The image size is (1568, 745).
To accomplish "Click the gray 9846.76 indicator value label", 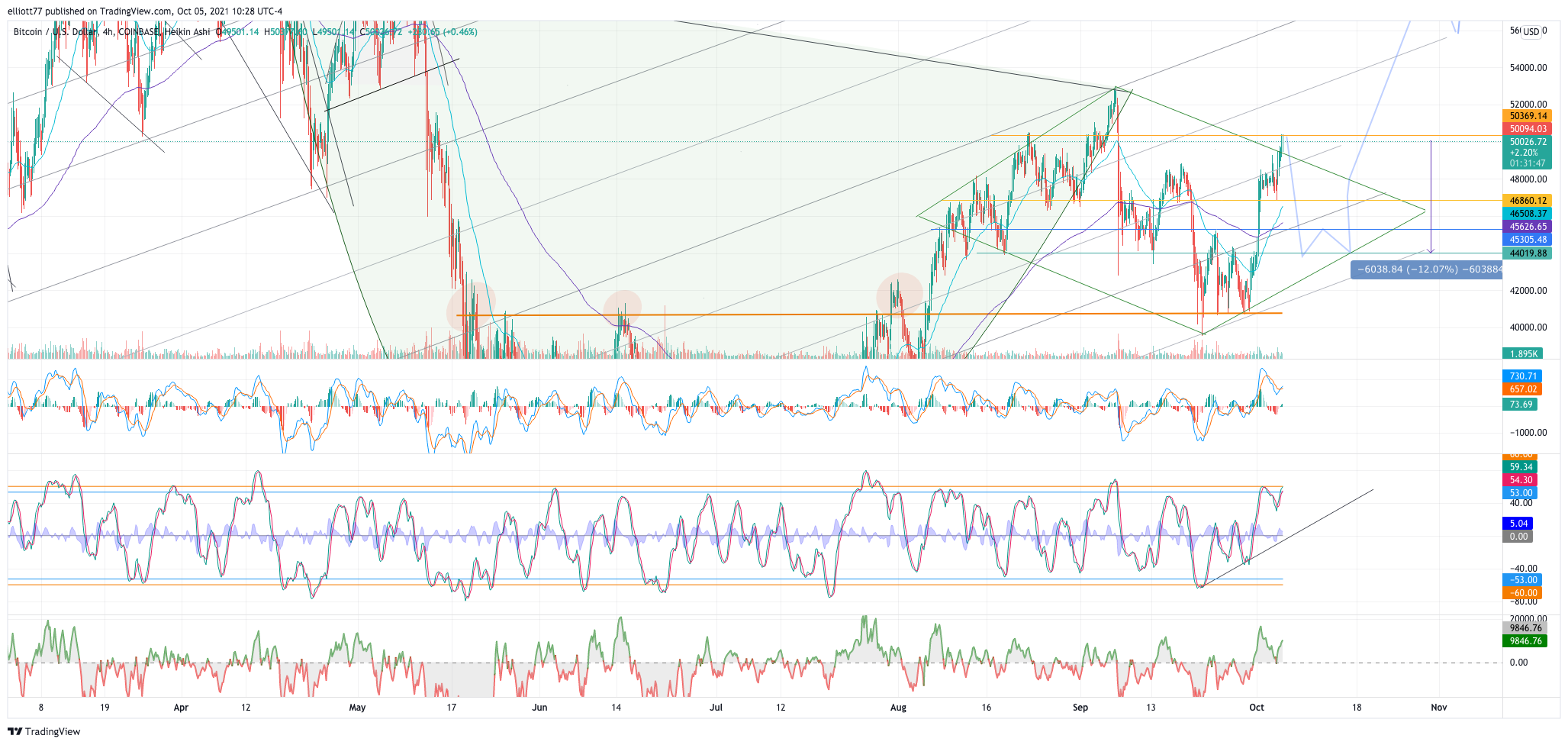I will pyautogui.click(x=1525, y=628).
